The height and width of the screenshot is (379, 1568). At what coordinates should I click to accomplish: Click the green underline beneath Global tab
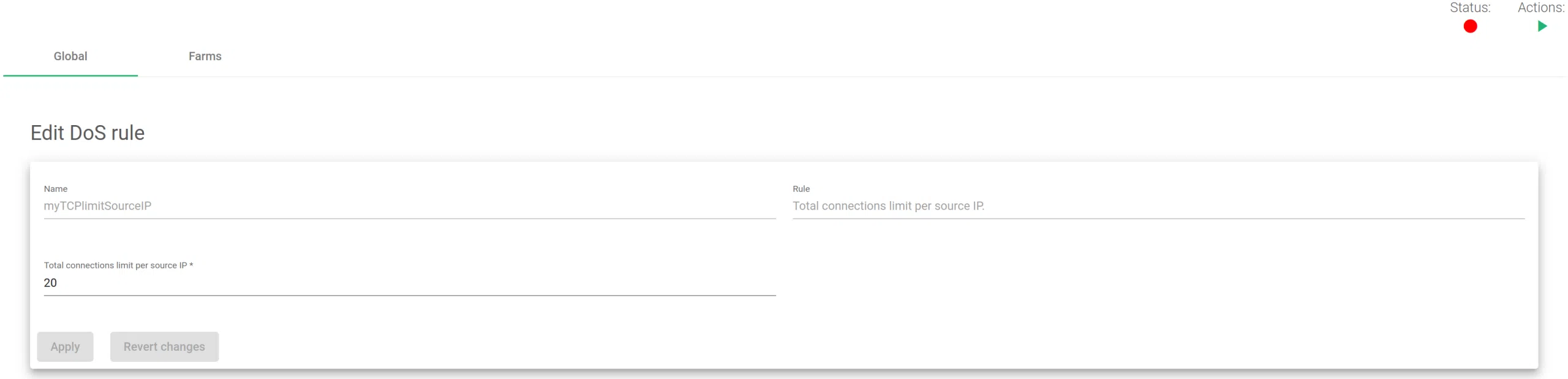[70, 75]
